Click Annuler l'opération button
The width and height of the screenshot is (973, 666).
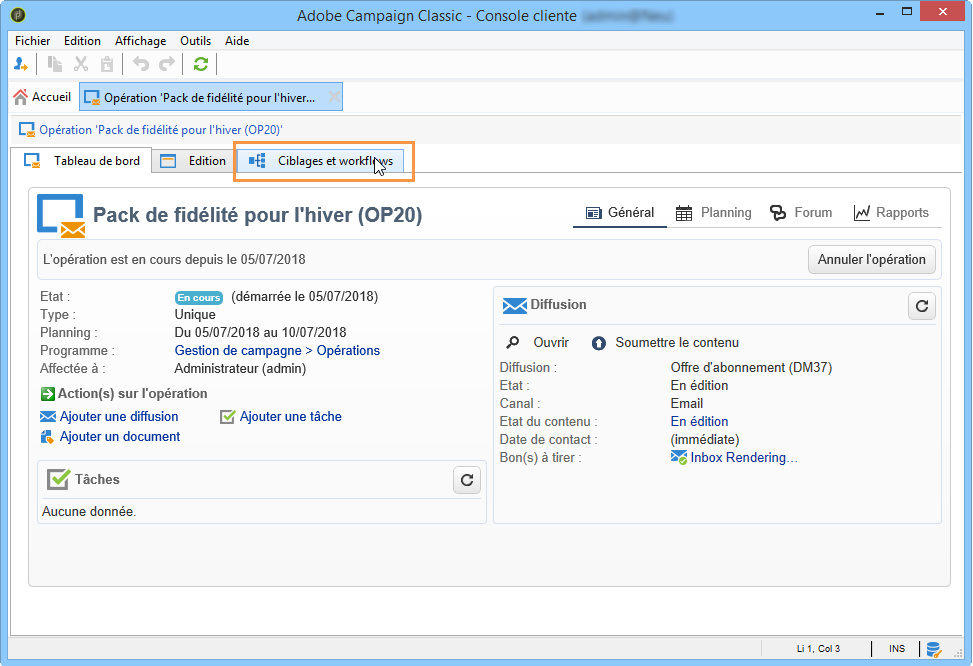tap(871, 259)
